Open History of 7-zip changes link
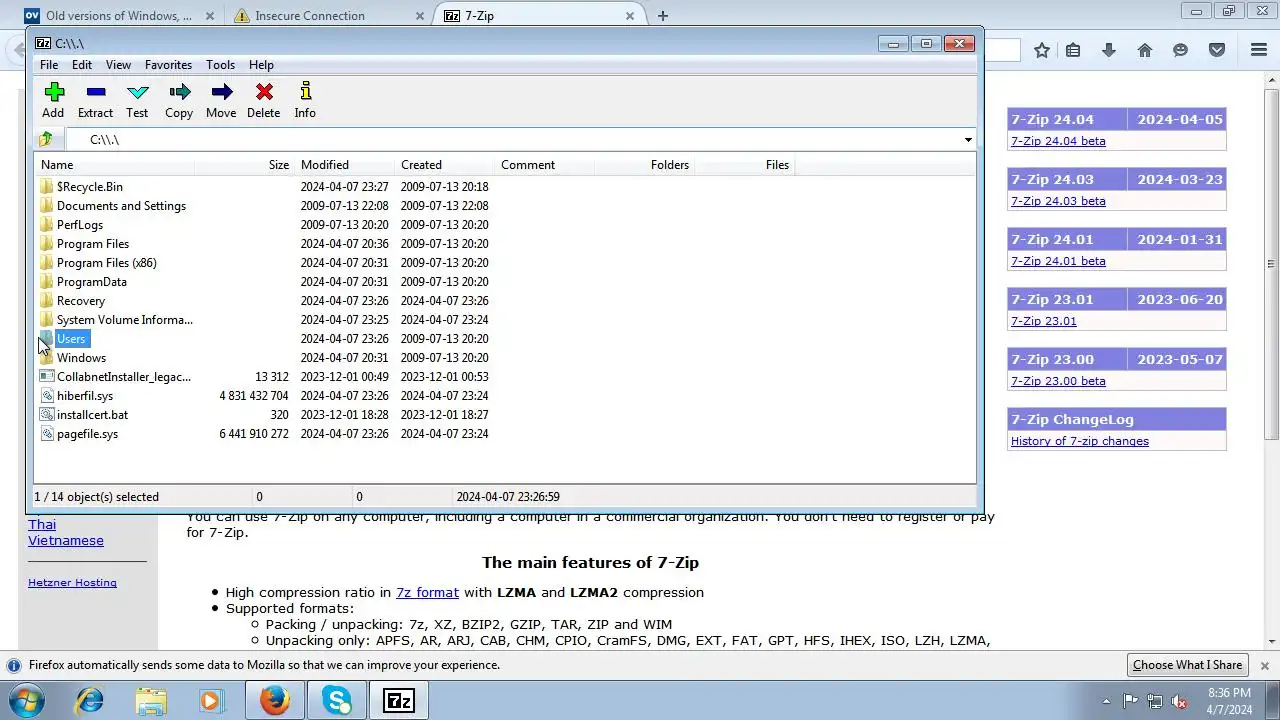Screen dimensions: 1280x720 coord(1080,441)
